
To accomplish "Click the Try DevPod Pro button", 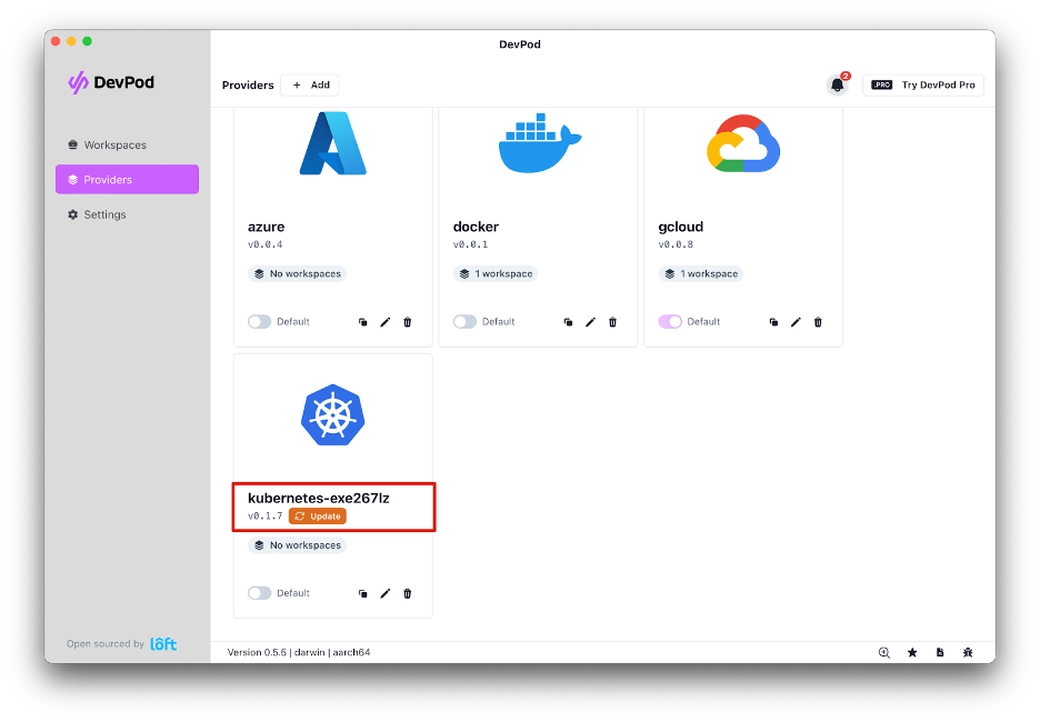I will (923, 85).
